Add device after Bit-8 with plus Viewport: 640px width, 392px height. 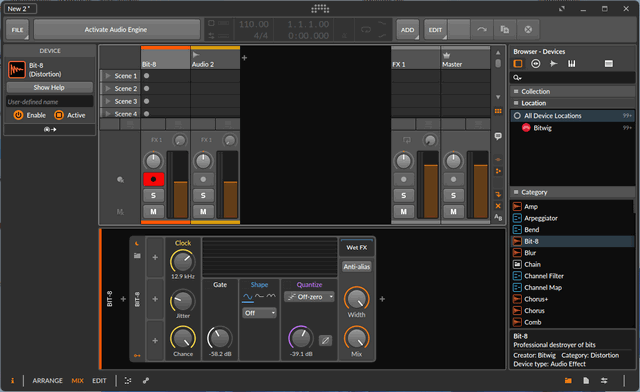tap(382, 299)
